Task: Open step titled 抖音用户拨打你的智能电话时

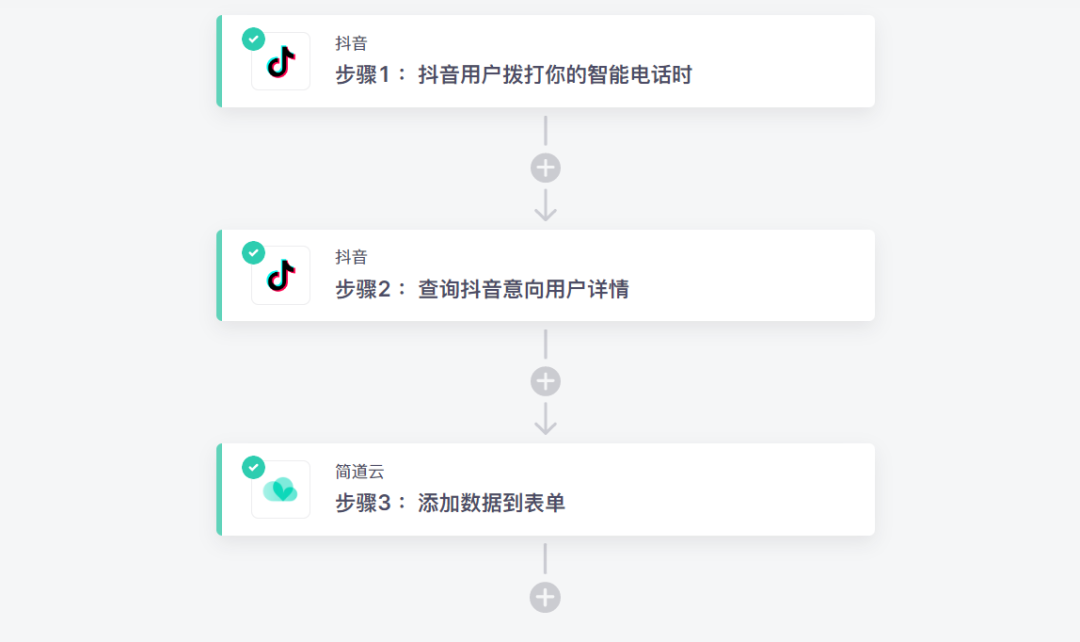Action: pyautogui.click(x=513, y=75)
